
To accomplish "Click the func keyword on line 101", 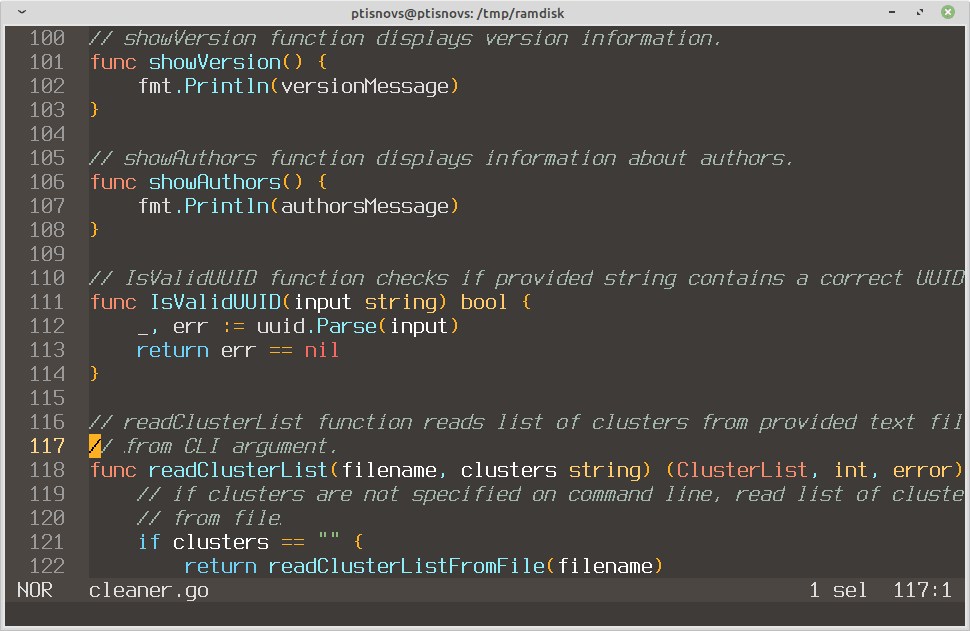I will coord(113,62).
